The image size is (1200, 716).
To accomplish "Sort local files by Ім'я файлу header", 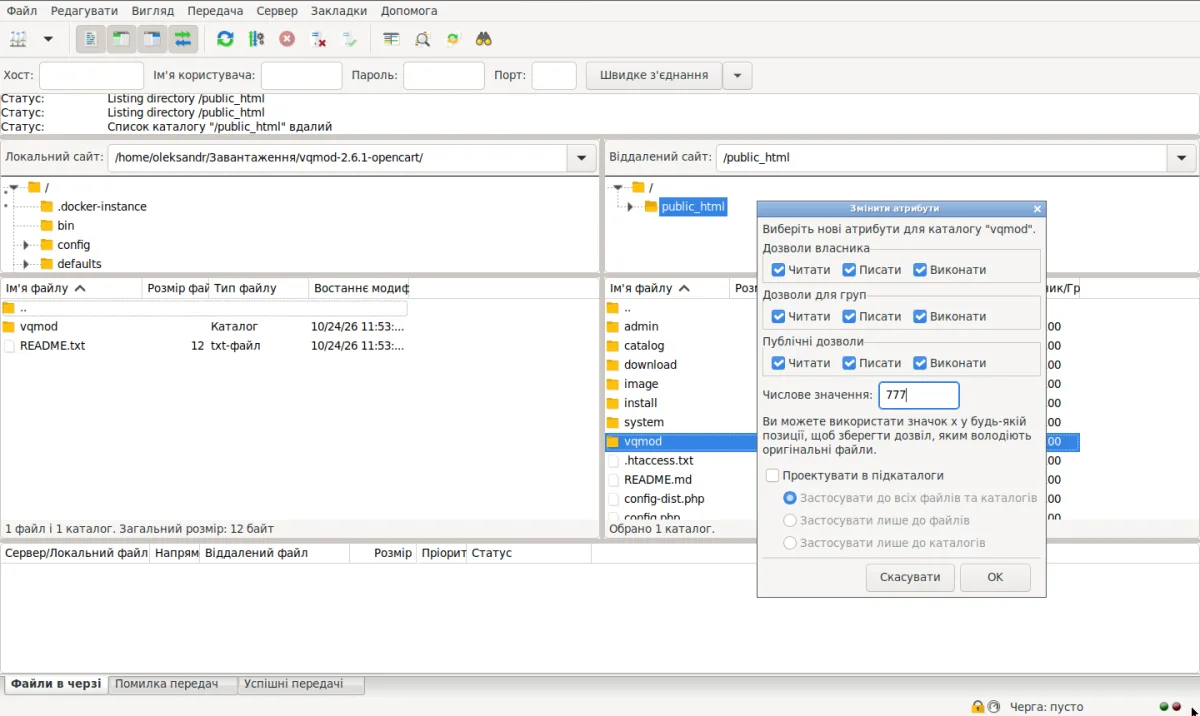I will [x=71, y=288].
